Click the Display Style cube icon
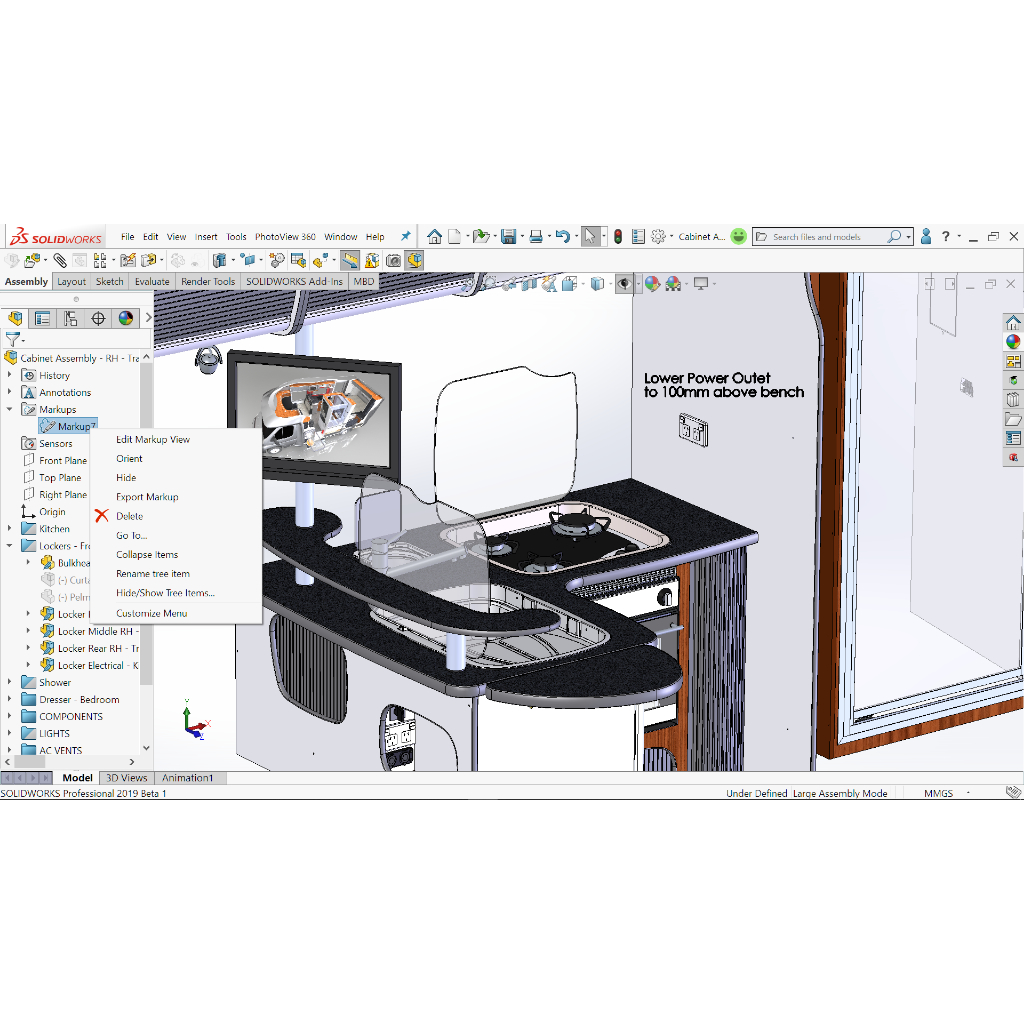1024x1024 pixels. tap(597, 283)
